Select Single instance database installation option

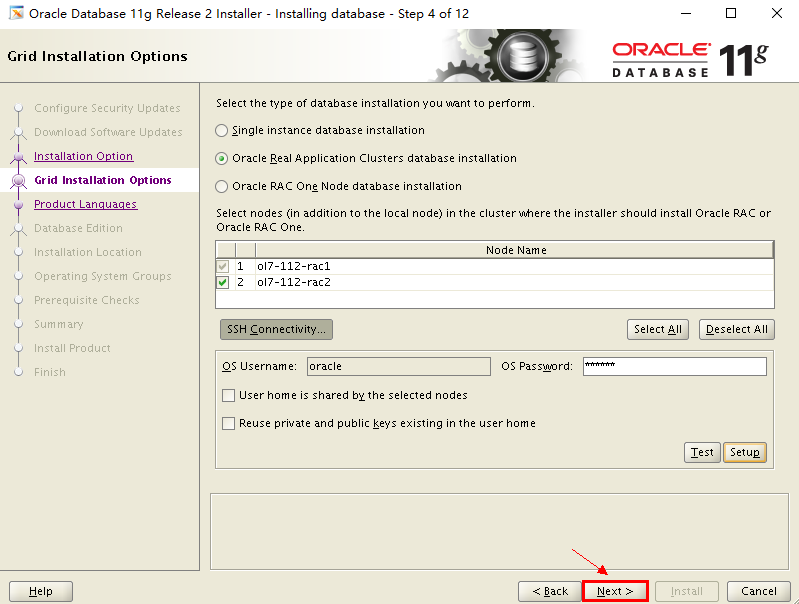(x=221, y=130)
